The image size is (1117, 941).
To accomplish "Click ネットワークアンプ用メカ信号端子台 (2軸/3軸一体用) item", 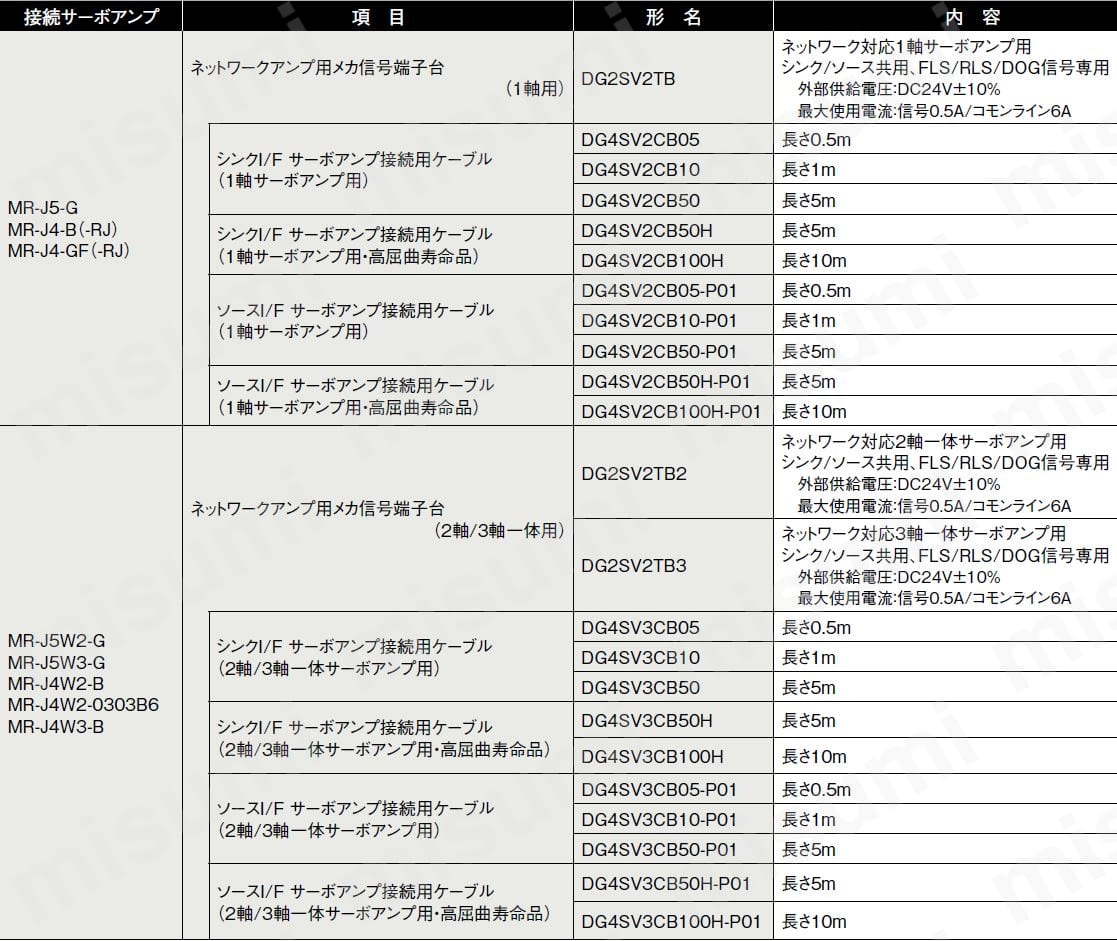I will [x=378, y=519].
